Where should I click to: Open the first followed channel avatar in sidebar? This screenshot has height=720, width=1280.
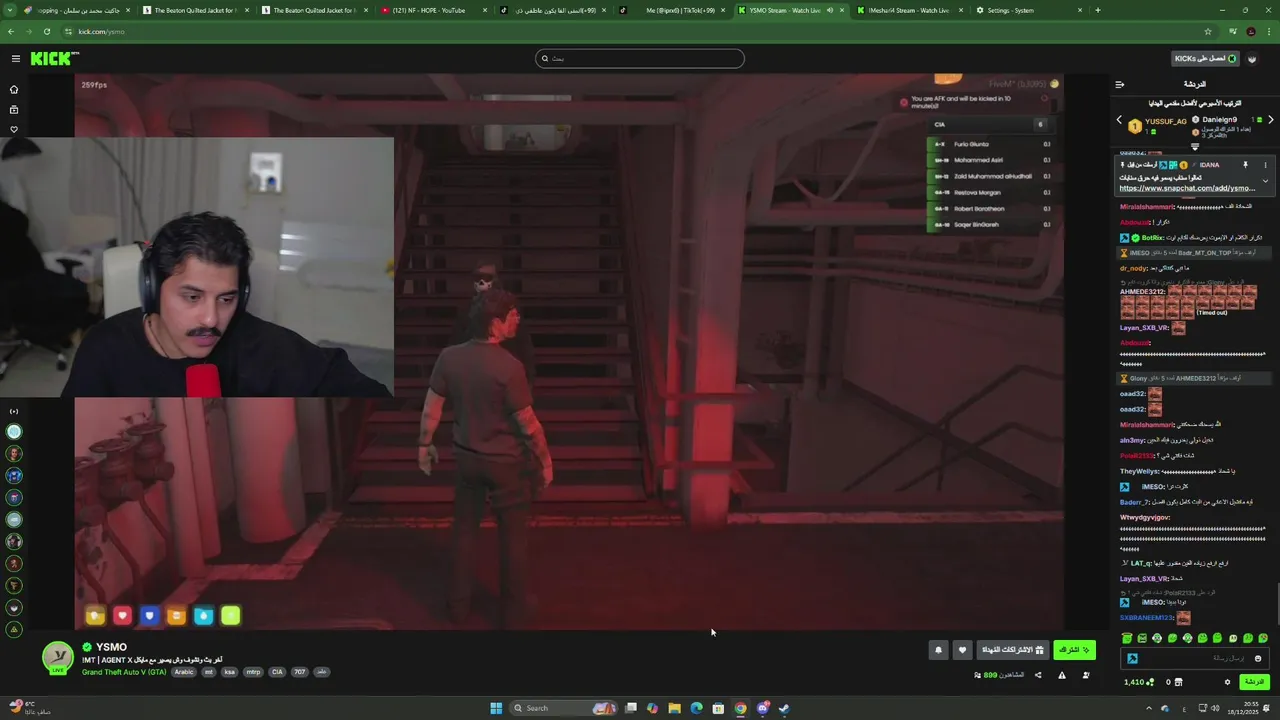coord(14,432)
